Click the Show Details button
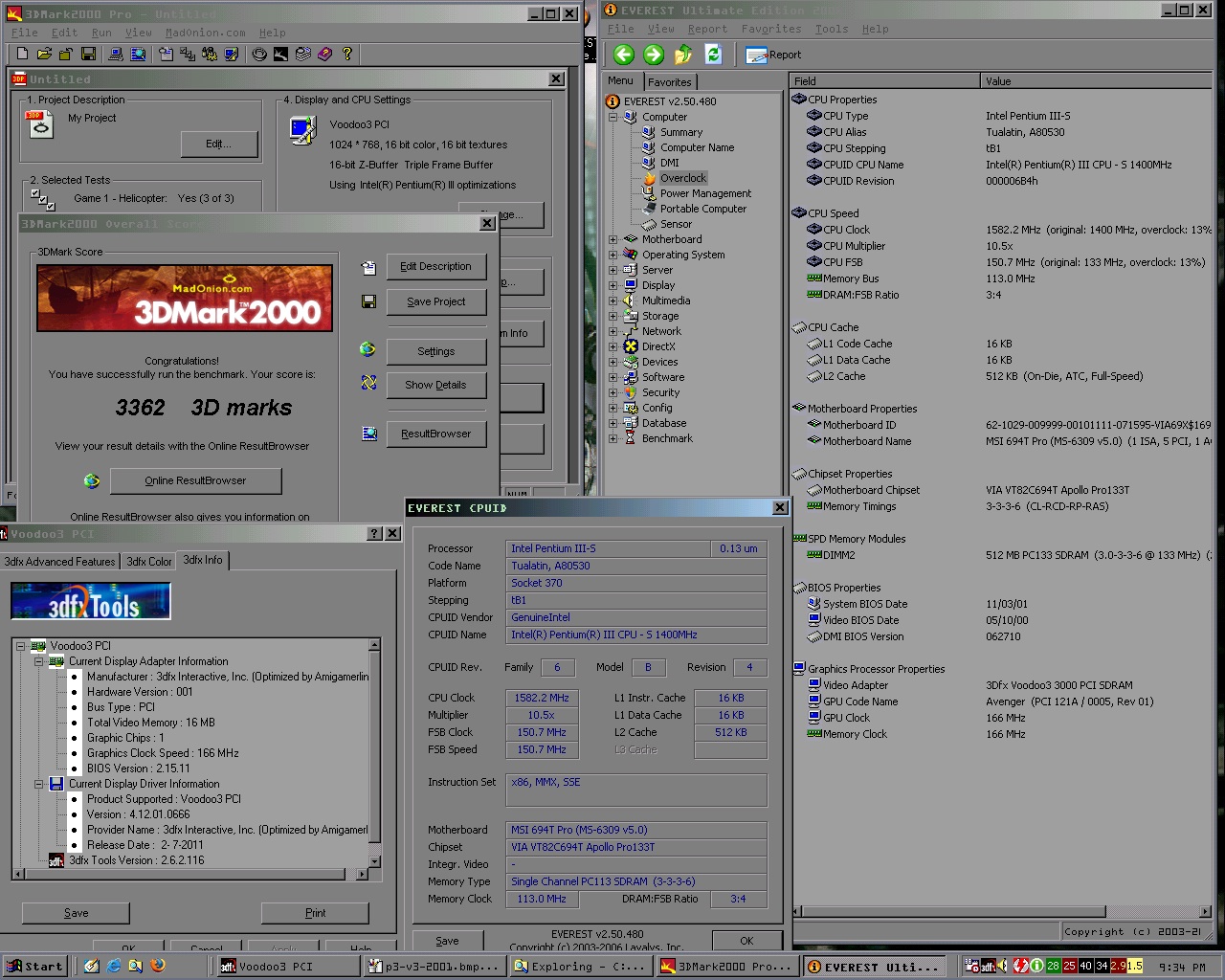Screen dimensions: 1225x980 click(435, 385)
